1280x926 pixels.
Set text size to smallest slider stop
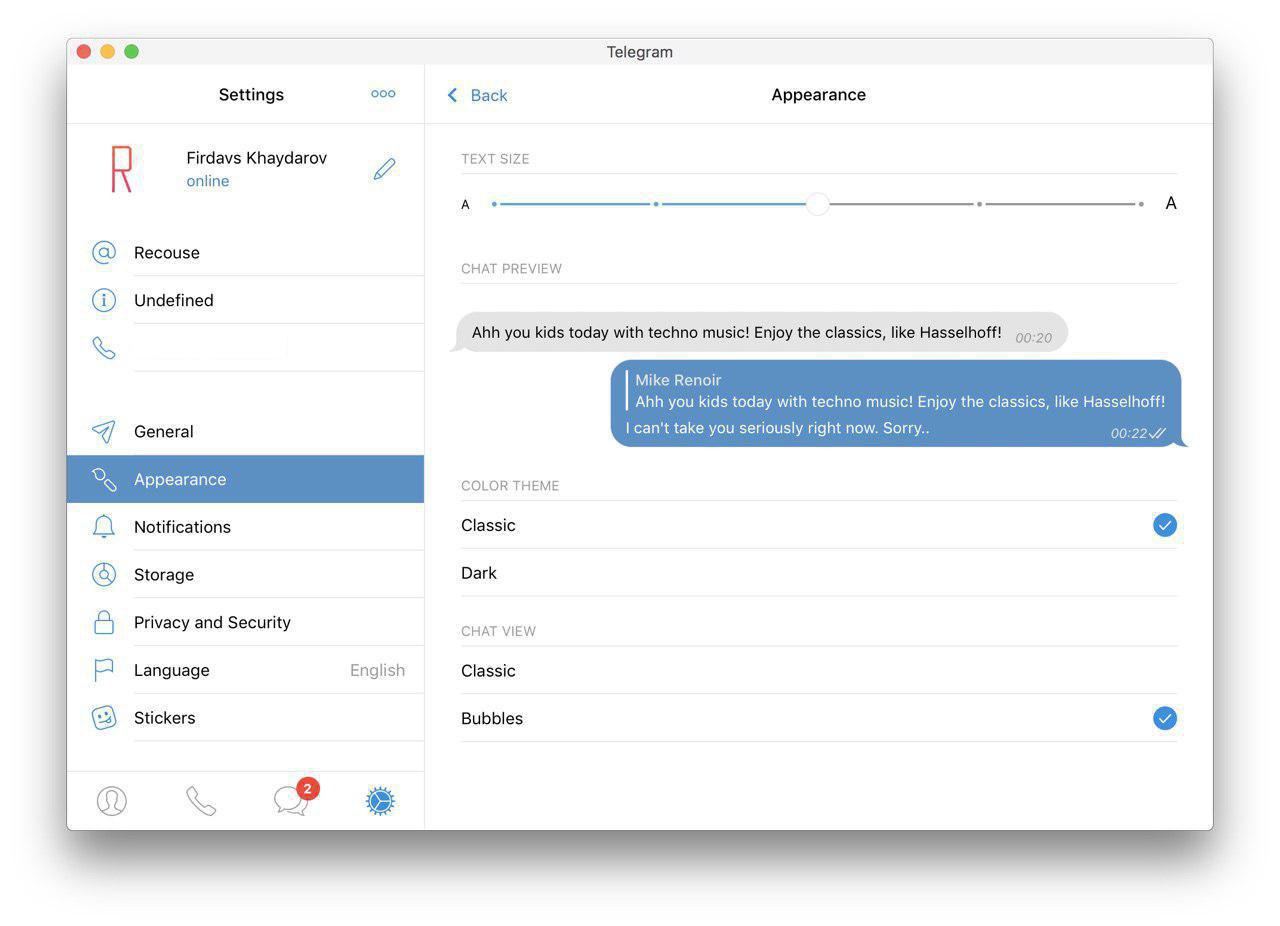494,204
